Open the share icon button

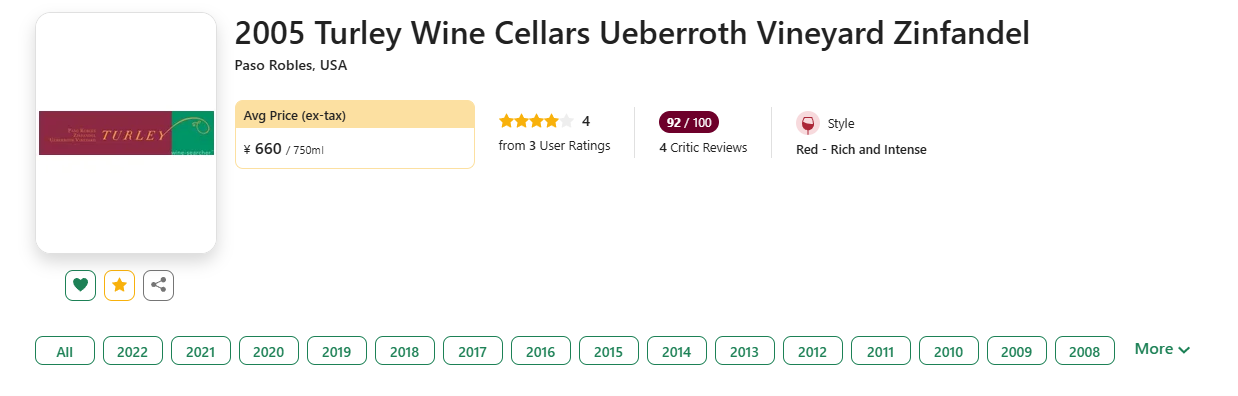[x=158, y=285]
